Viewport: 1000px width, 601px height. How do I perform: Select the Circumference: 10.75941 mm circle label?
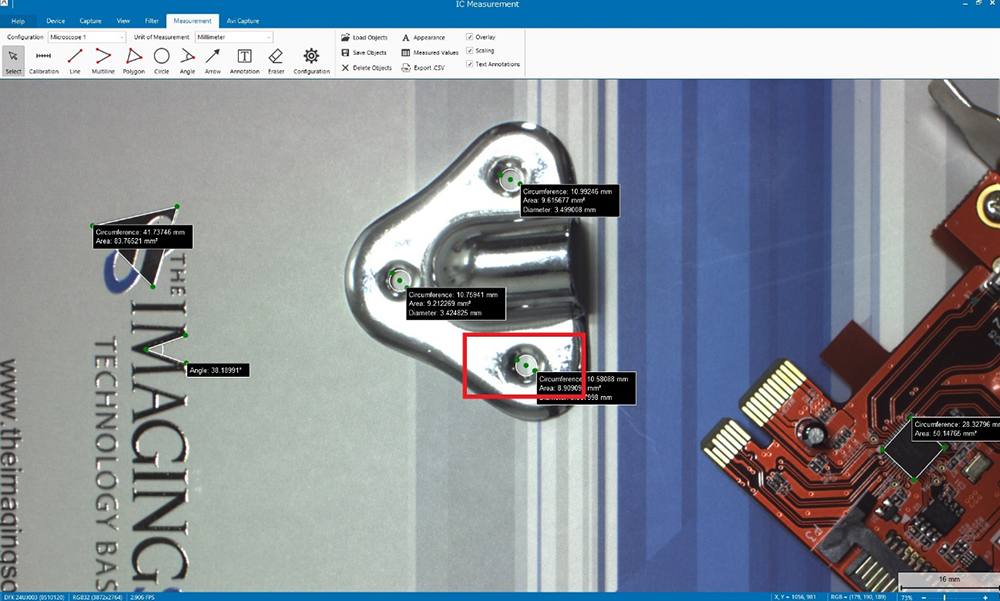[x=455, y=304]
